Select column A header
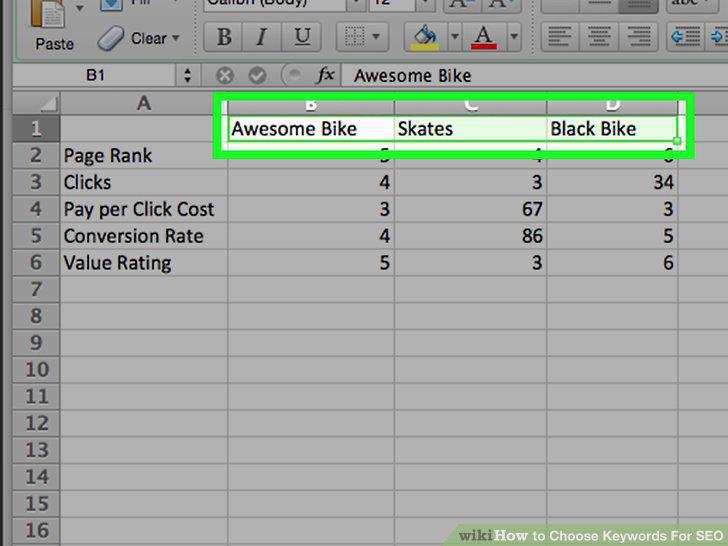728x546 pixels. [x=143, y=103]
